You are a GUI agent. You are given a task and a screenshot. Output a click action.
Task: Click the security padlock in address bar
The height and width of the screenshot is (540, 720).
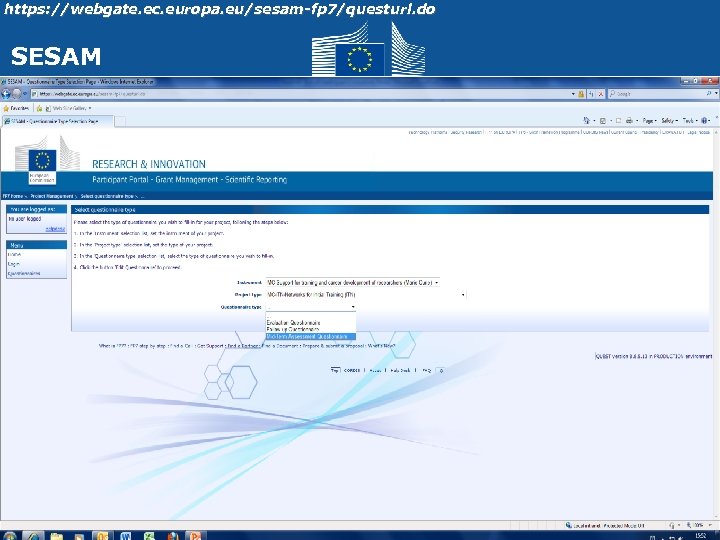point(581,94)
